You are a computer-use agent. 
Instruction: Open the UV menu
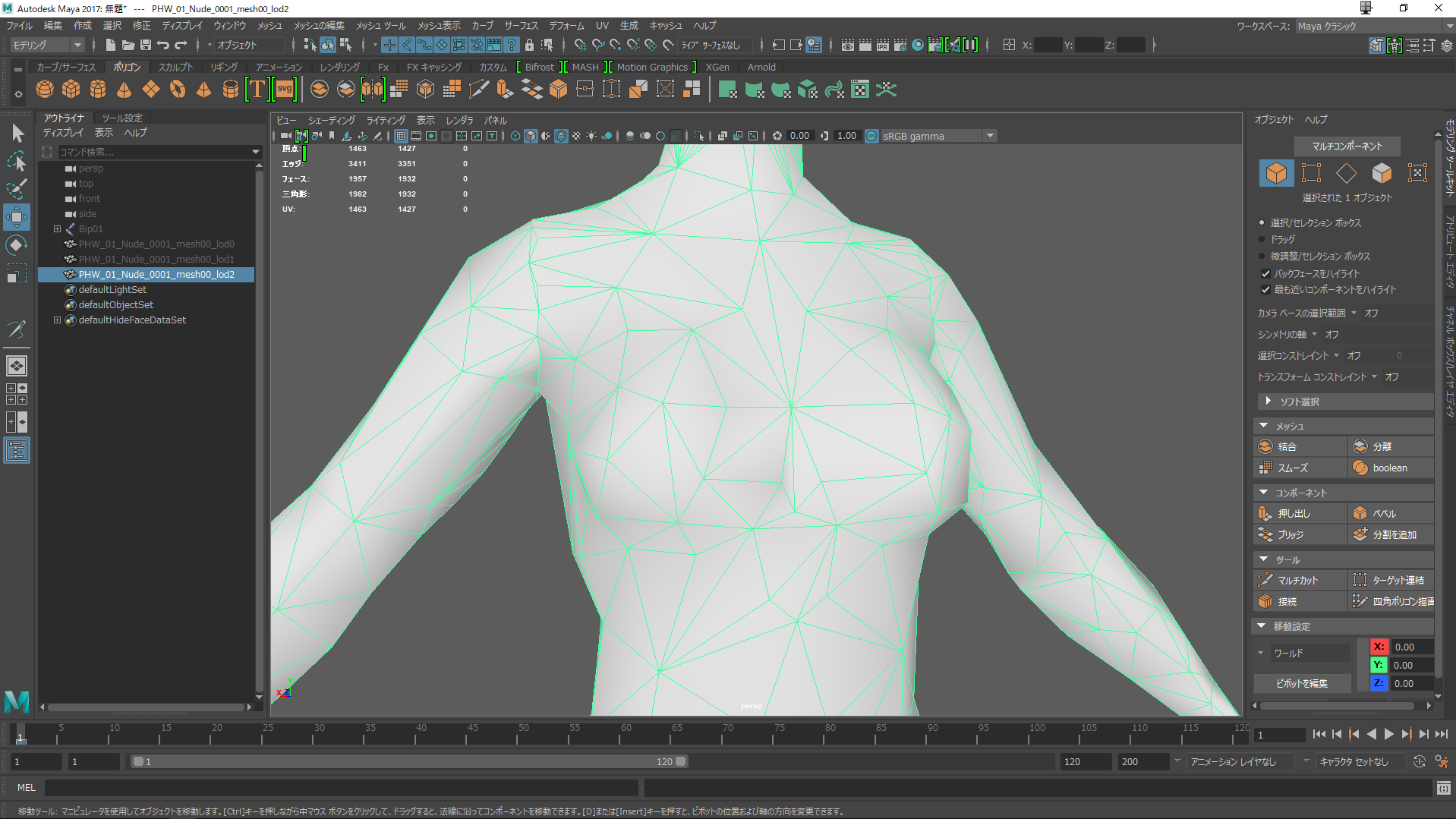601,25
